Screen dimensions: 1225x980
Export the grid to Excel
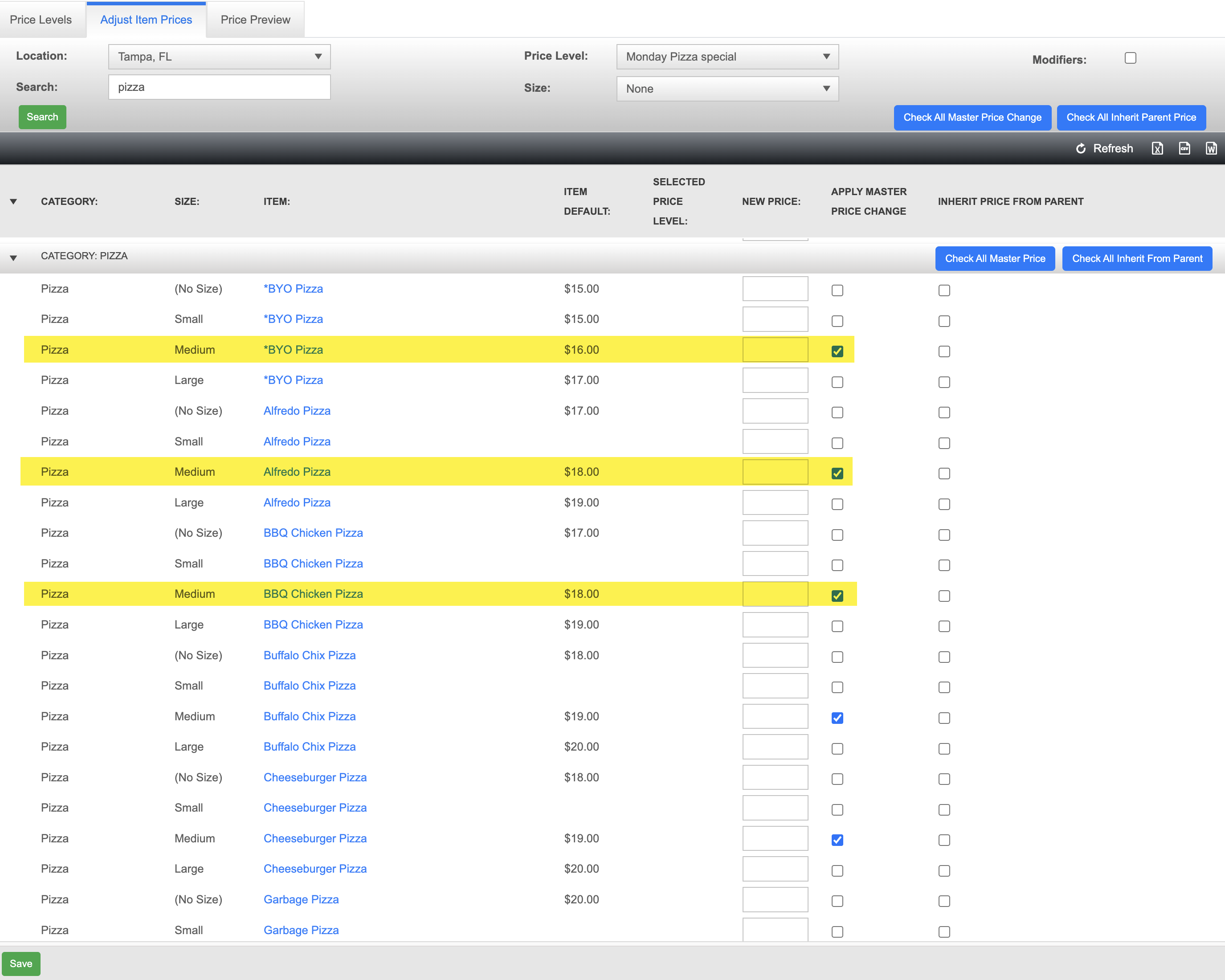(x=1157, y=148)
